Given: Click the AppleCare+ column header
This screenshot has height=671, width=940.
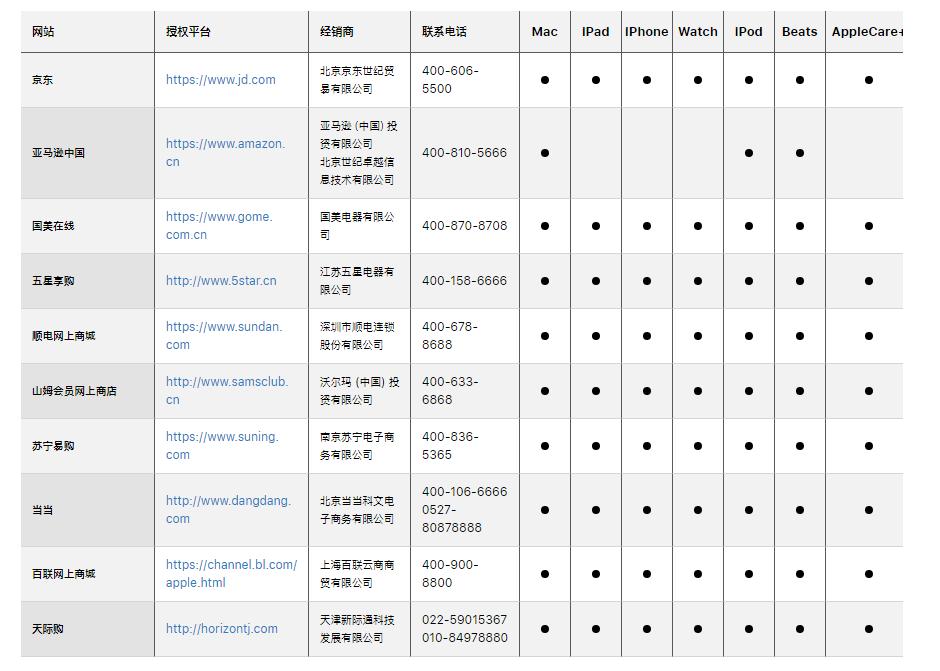Looking at the screenshot, I should [x=867, y=32].
